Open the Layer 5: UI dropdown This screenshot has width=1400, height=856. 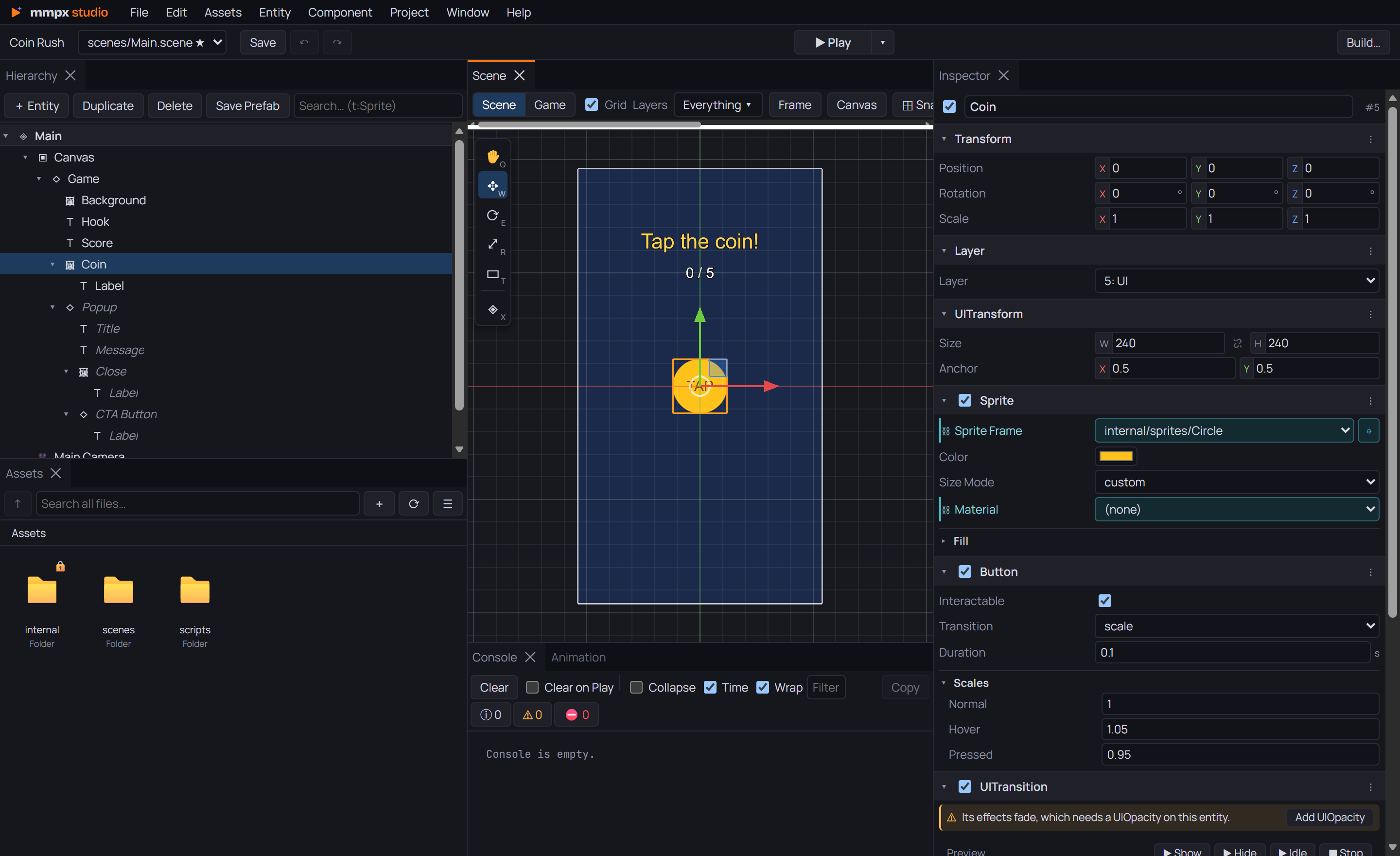pyautogui.click(x=1236, y=281)
